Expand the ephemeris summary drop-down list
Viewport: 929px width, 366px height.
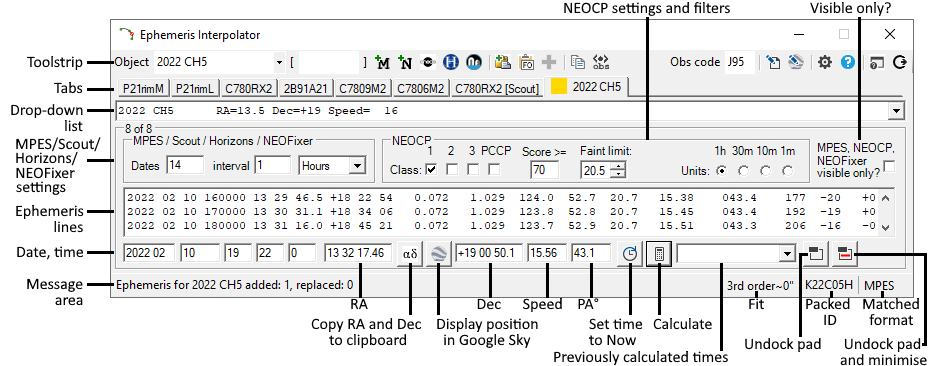pos(896,110)
